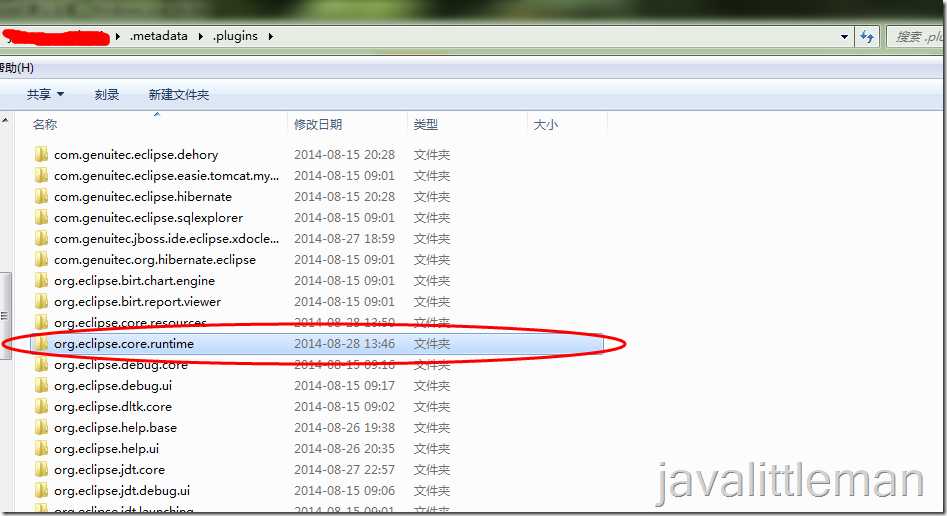Expand the arrow after .plugins breadcrumb
Viewport: 947px width, 516px height.
click(x=271, y=36)
